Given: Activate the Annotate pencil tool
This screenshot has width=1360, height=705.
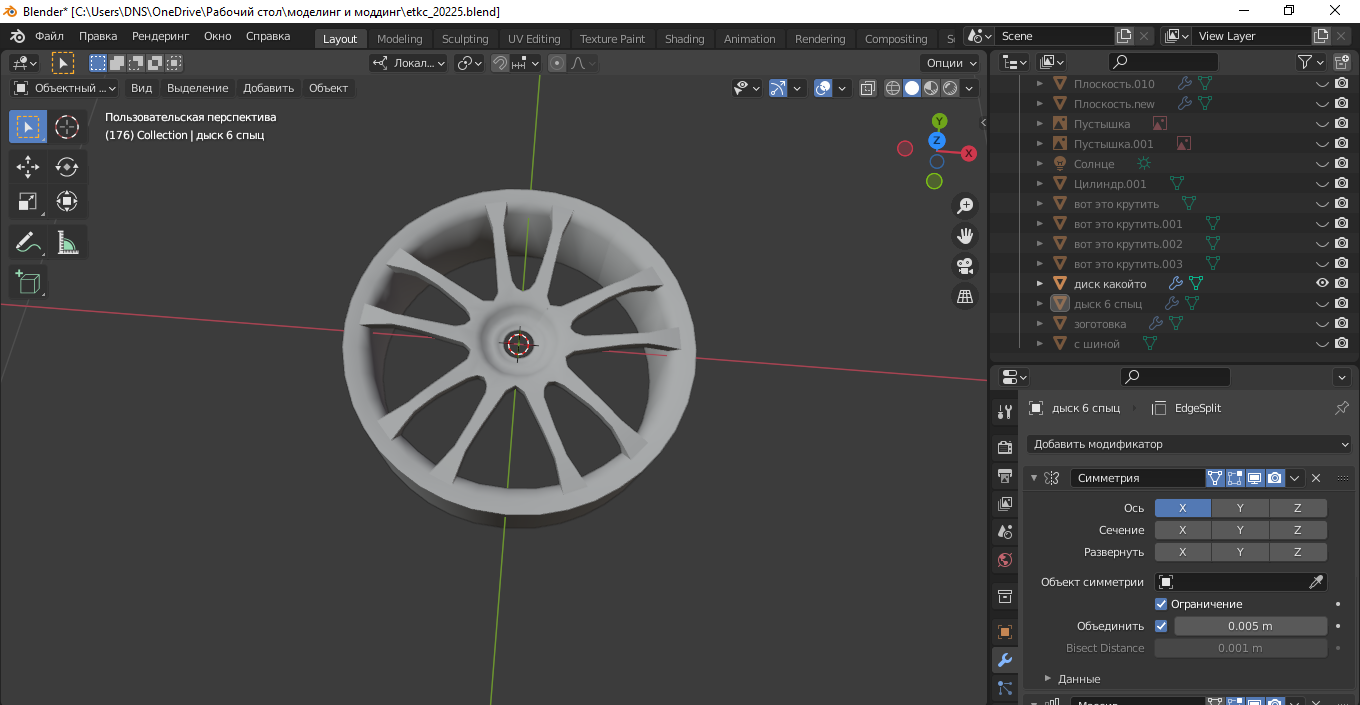Looking at the screenshot, I should [28, 242].
